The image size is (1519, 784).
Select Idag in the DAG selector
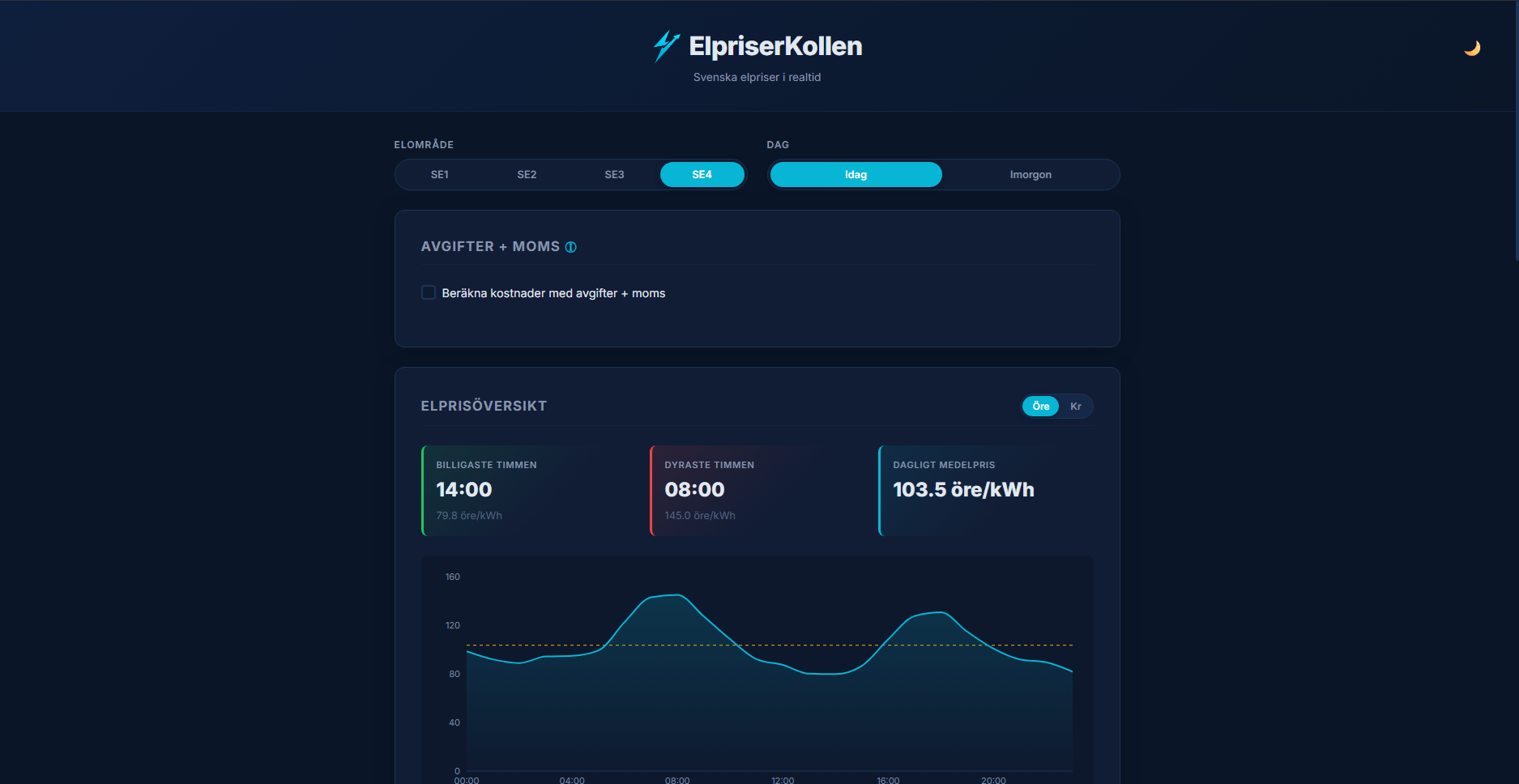(x=856, y=174)
